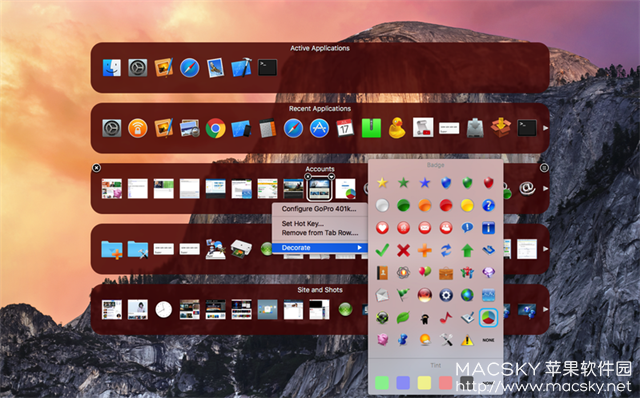The height and width of the screenshot is (398, 640).
Task: Select the yellow star badge
Action: (x=382, y=182)
